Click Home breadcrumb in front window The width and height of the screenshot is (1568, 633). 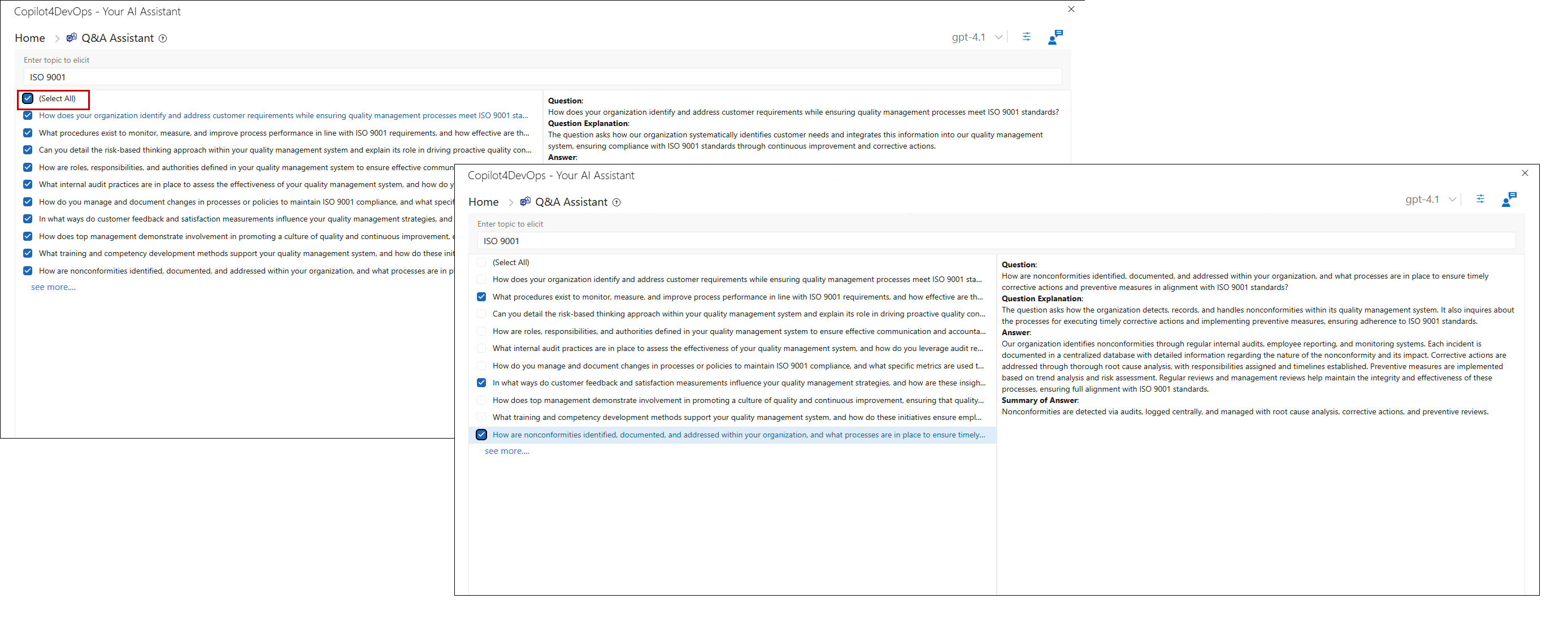(483, 202)
